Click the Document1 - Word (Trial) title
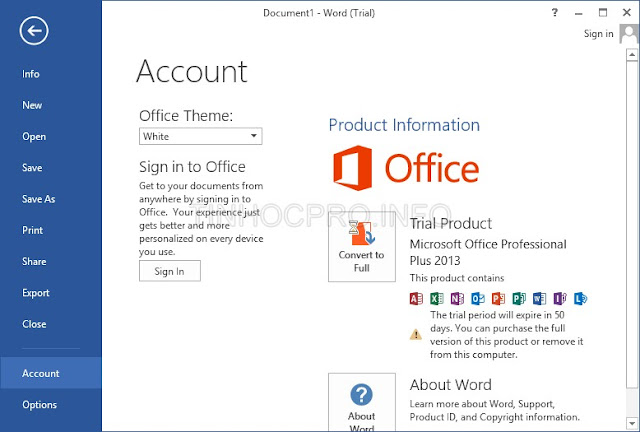The image size is (640, 432). coord(319,13)
